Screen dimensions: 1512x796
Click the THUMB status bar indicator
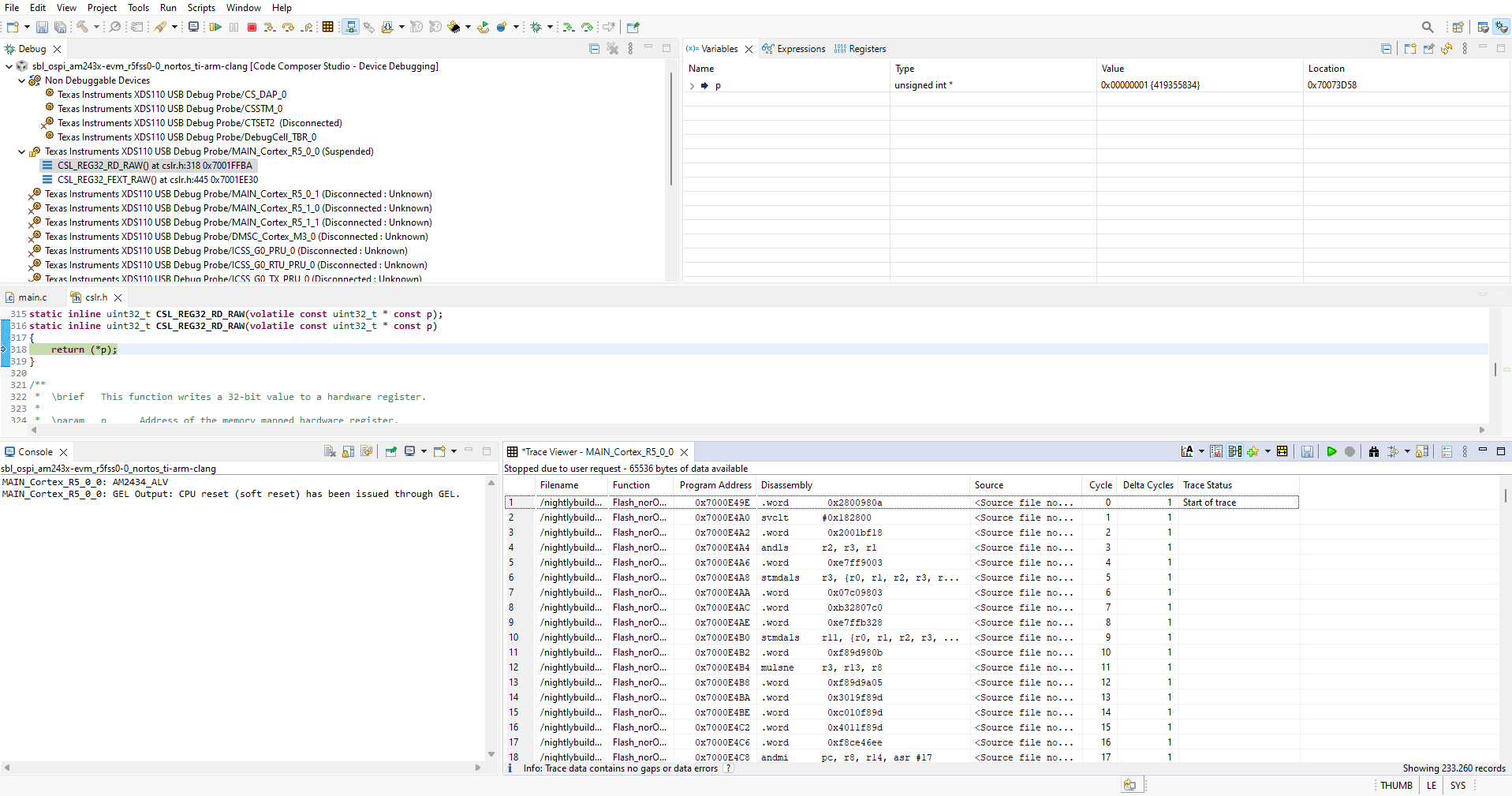[x=1396, y=786]
